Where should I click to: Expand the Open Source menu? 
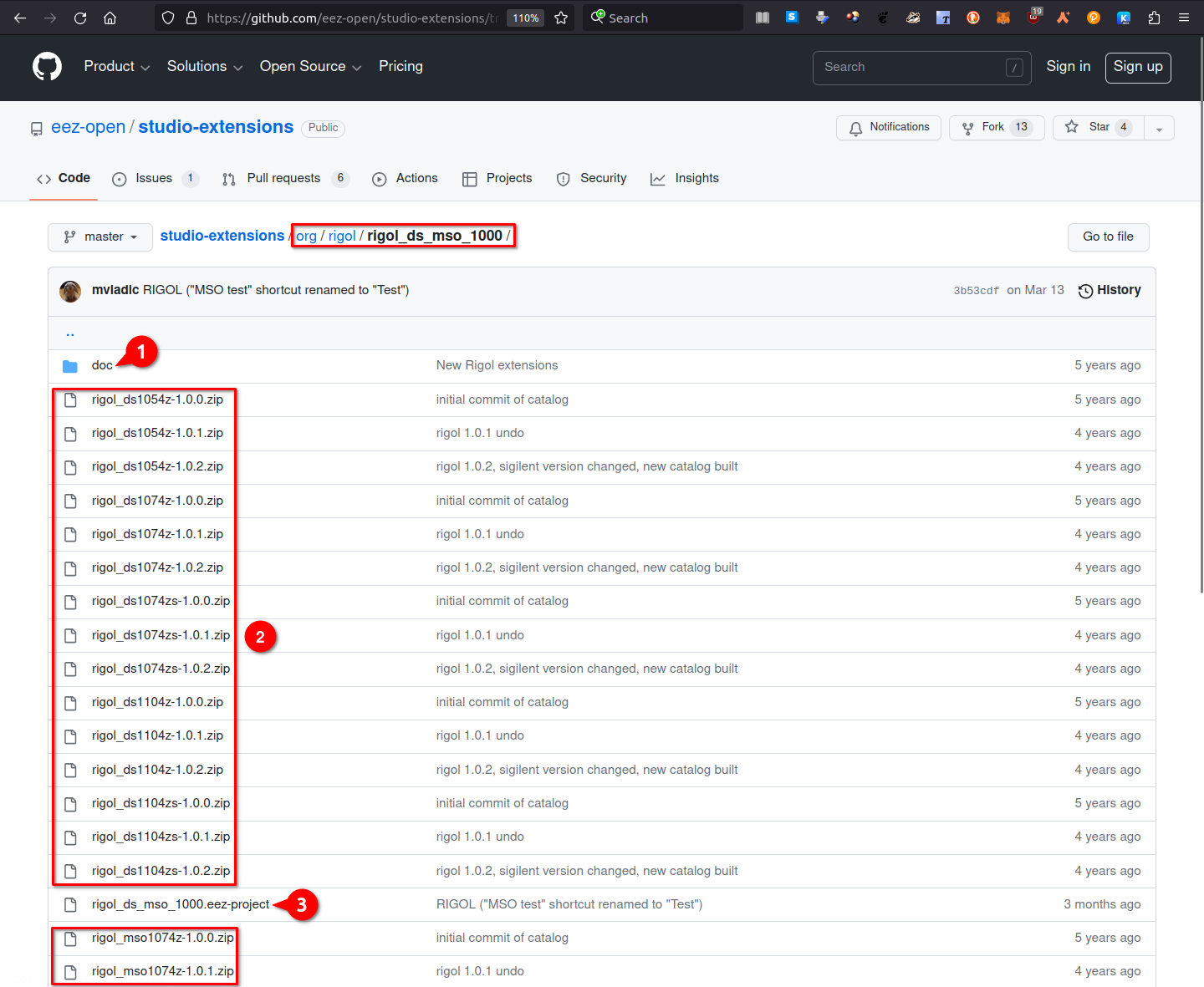tap(310, 67)
